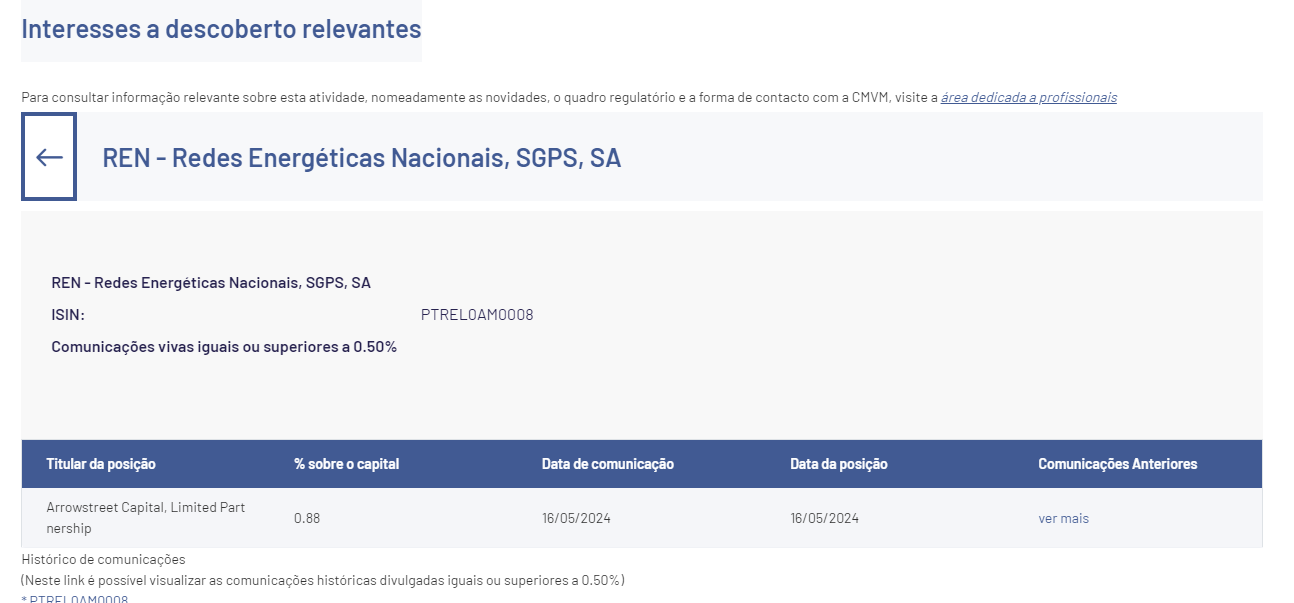
Task: Select the "Data da posição" column header
Action: 838,464
